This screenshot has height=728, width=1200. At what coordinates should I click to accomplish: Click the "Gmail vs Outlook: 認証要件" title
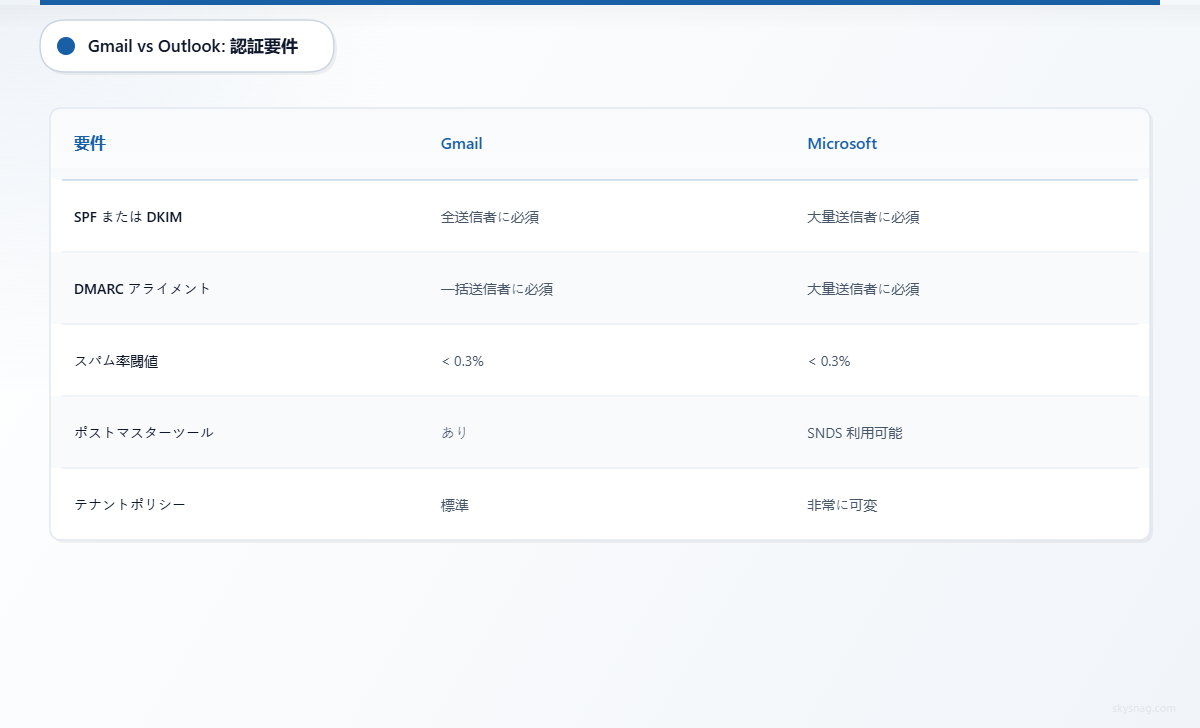click(x=193, y=46)
